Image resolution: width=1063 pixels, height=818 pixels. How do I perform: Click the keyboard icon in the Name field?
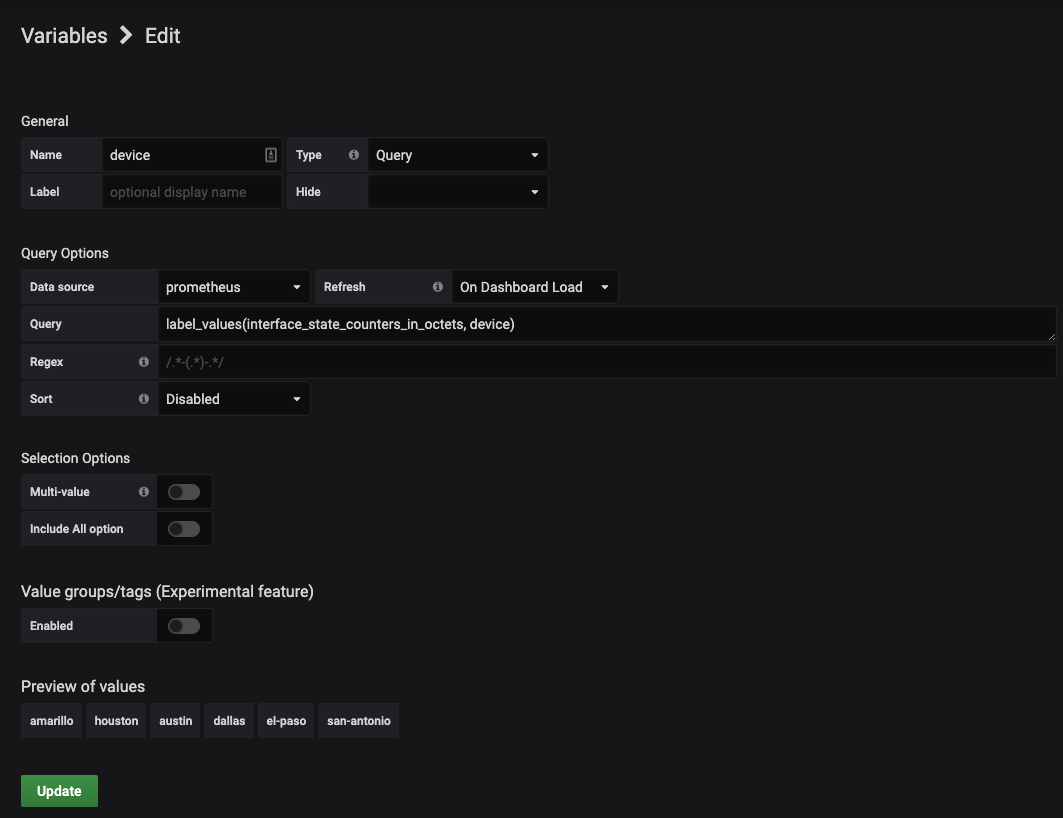[270, 154]
